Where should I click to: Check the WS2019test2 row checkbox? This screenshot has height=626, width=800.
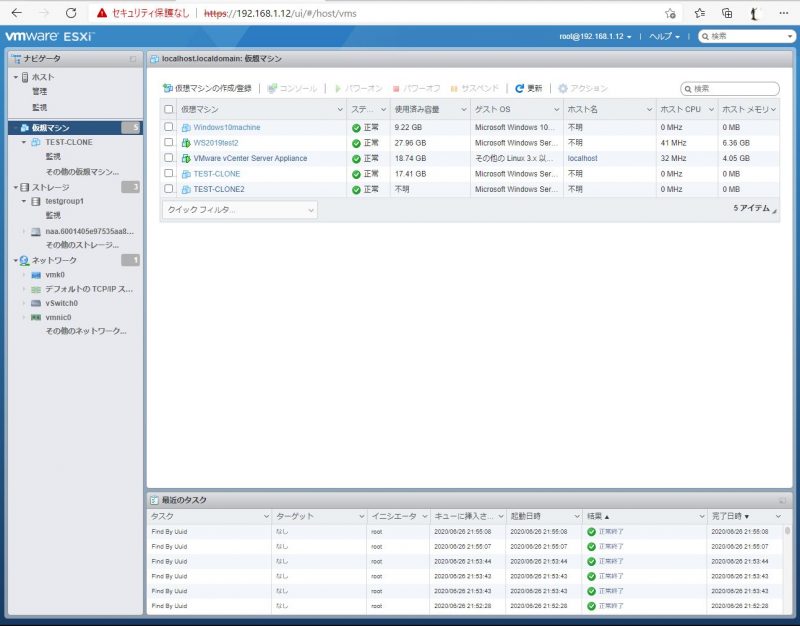tap(168, 142)
